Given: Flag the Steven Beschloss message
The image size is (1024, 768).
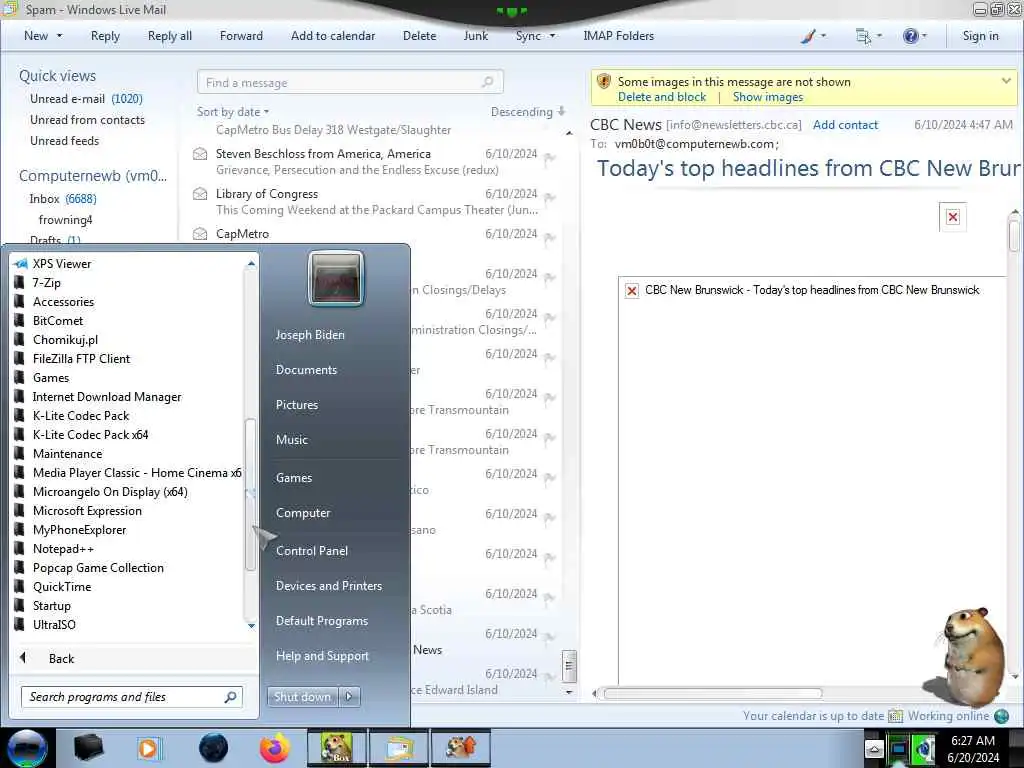Looking at the screenshot, I should [550, 157].
